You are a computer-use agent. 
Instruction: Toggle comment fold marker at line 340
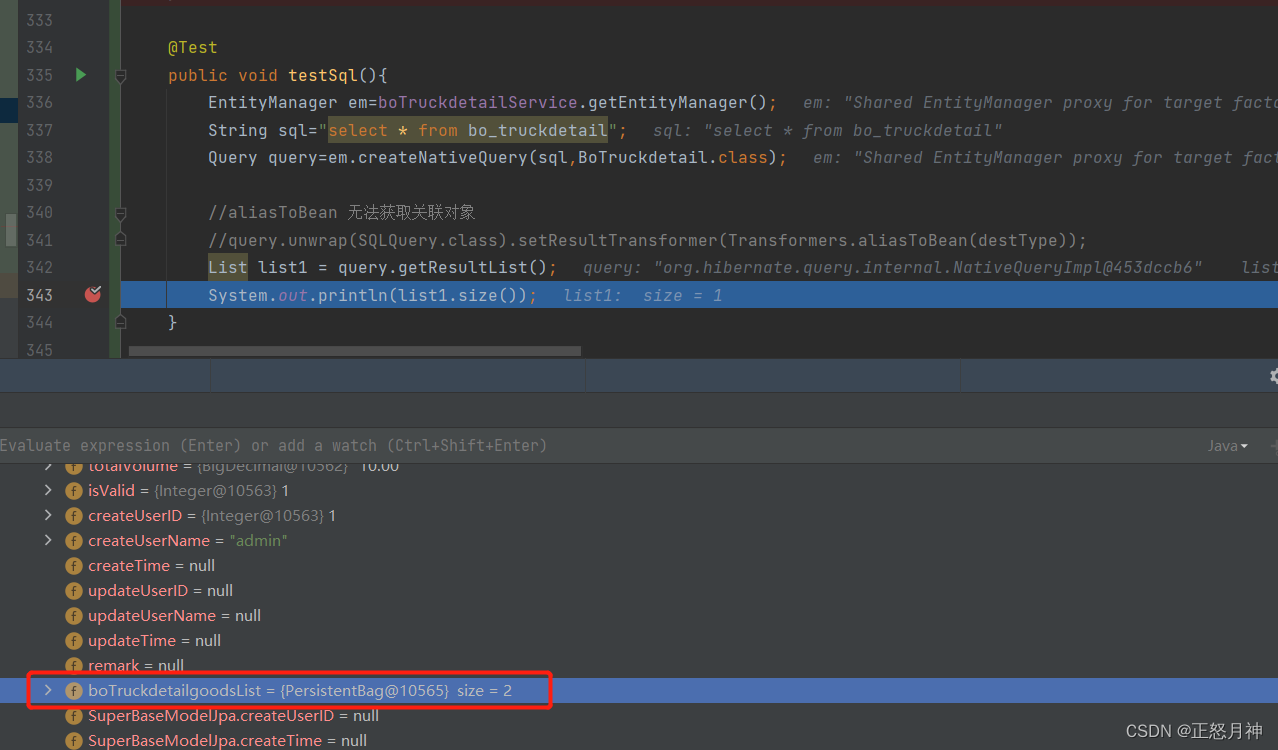tap(120, 213)
